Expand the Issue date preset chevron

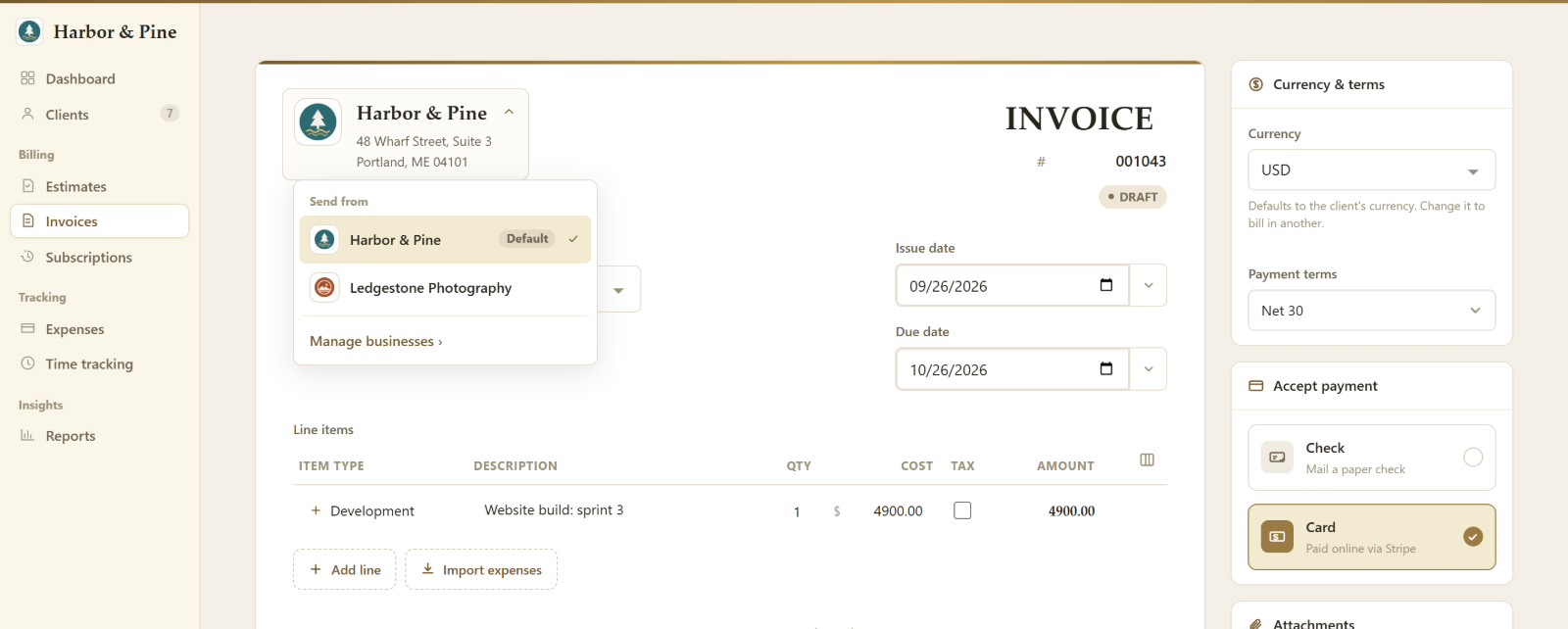1149,285
